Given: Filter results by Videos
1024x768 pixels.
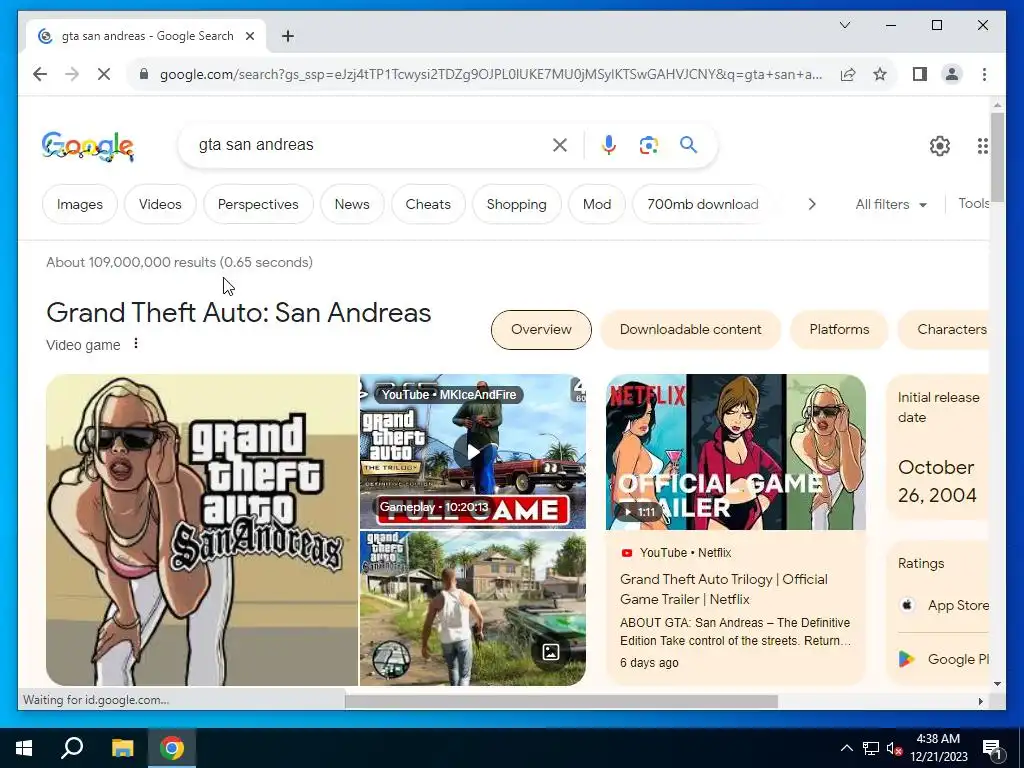Looking at the screenshot, I should (160, 204).
